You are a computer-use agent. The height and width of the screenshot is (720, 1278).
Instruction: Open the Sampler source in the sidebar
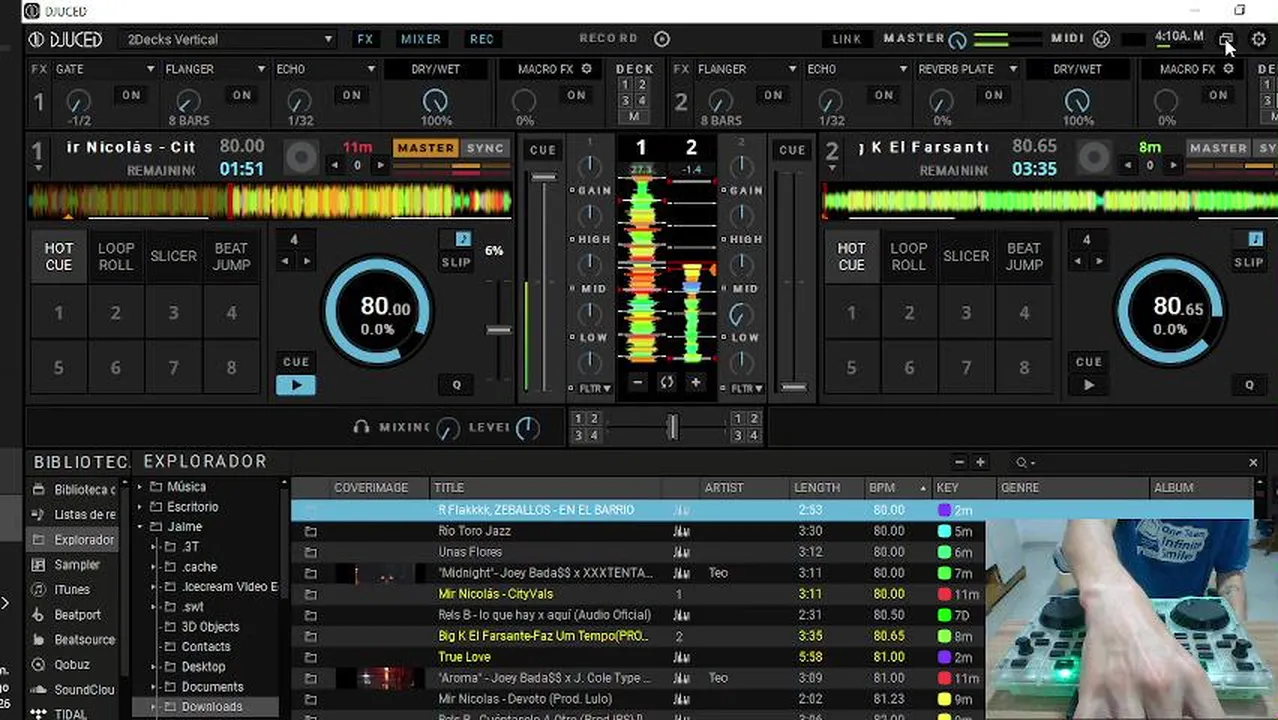[x=74, y=564]
